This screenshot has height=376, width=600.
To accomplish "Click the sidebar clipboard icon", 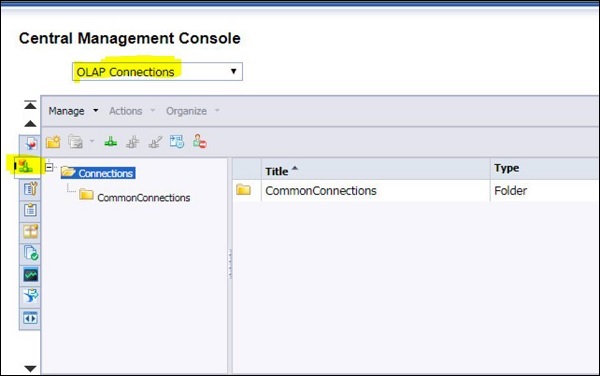I will tap(30, 210).
